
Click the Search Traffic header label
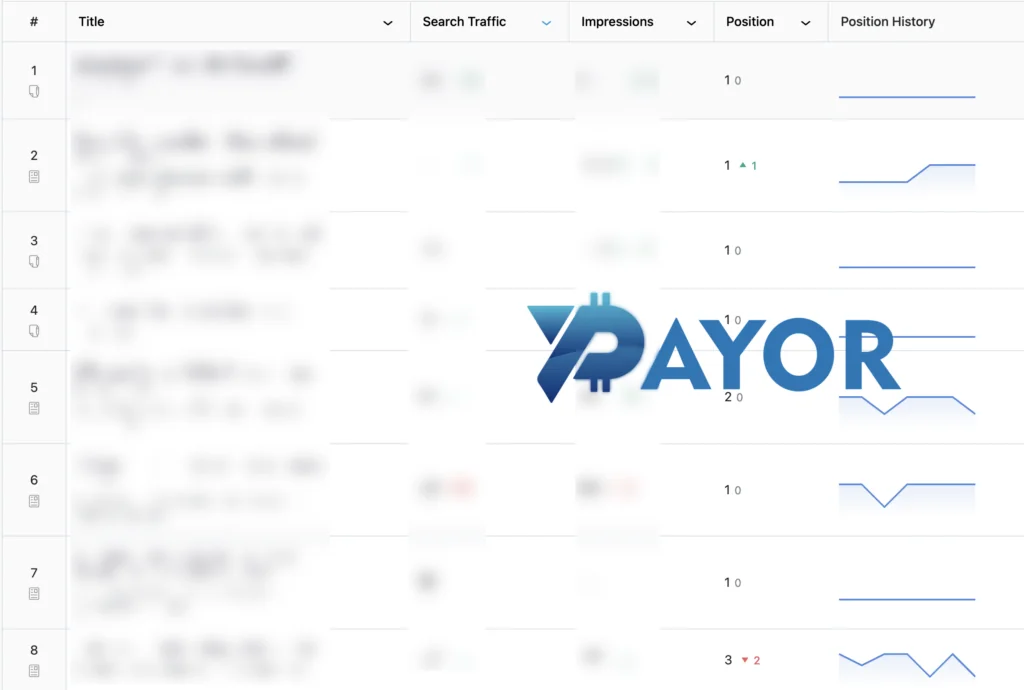click(x=464, y=22)
